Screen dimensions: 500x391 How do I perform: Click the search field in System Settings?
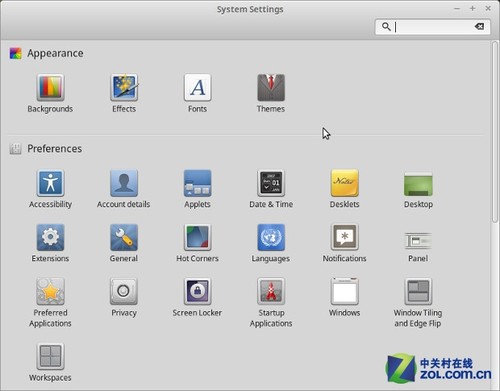pos(433,27)
